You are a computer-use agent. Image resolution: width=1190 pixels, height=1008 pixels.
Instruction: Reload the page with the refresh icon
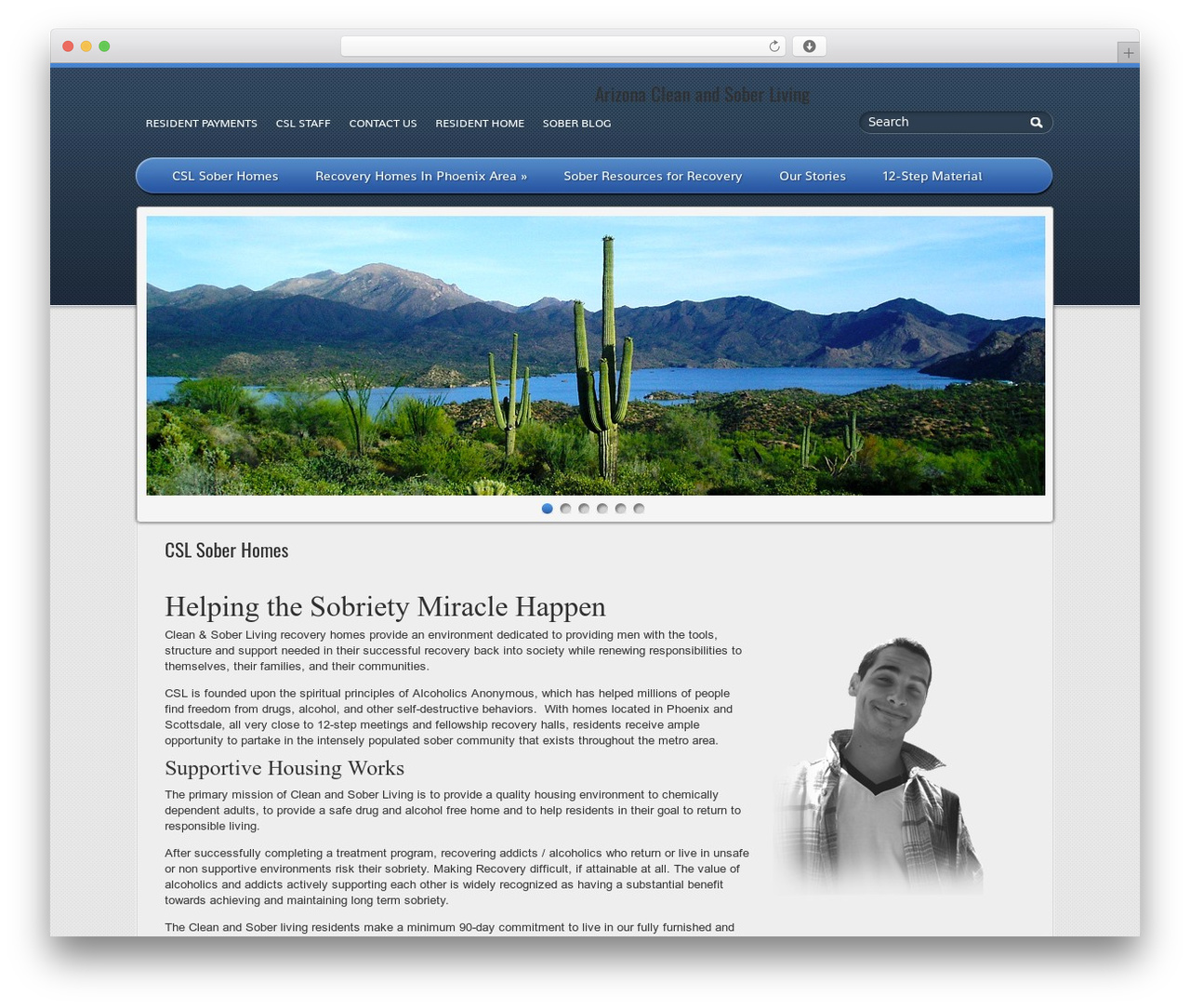[773, 46]
